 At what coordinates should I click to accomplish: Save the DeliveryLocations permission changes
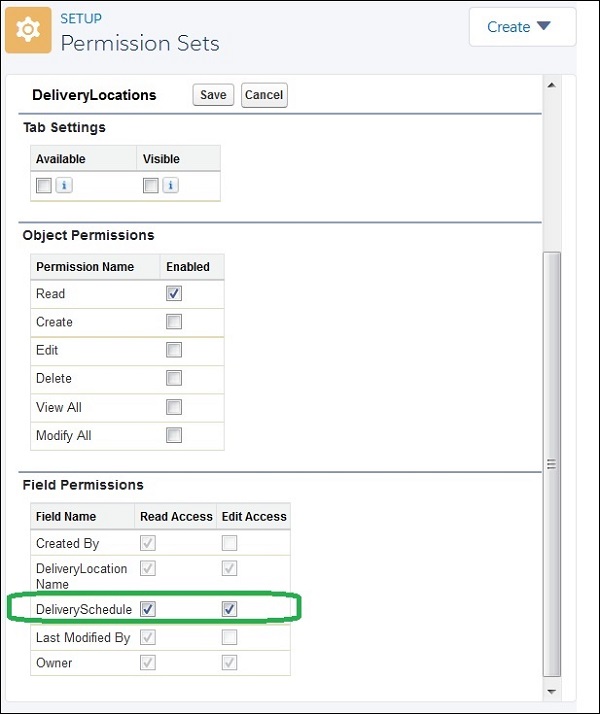(x=213, y=95)
